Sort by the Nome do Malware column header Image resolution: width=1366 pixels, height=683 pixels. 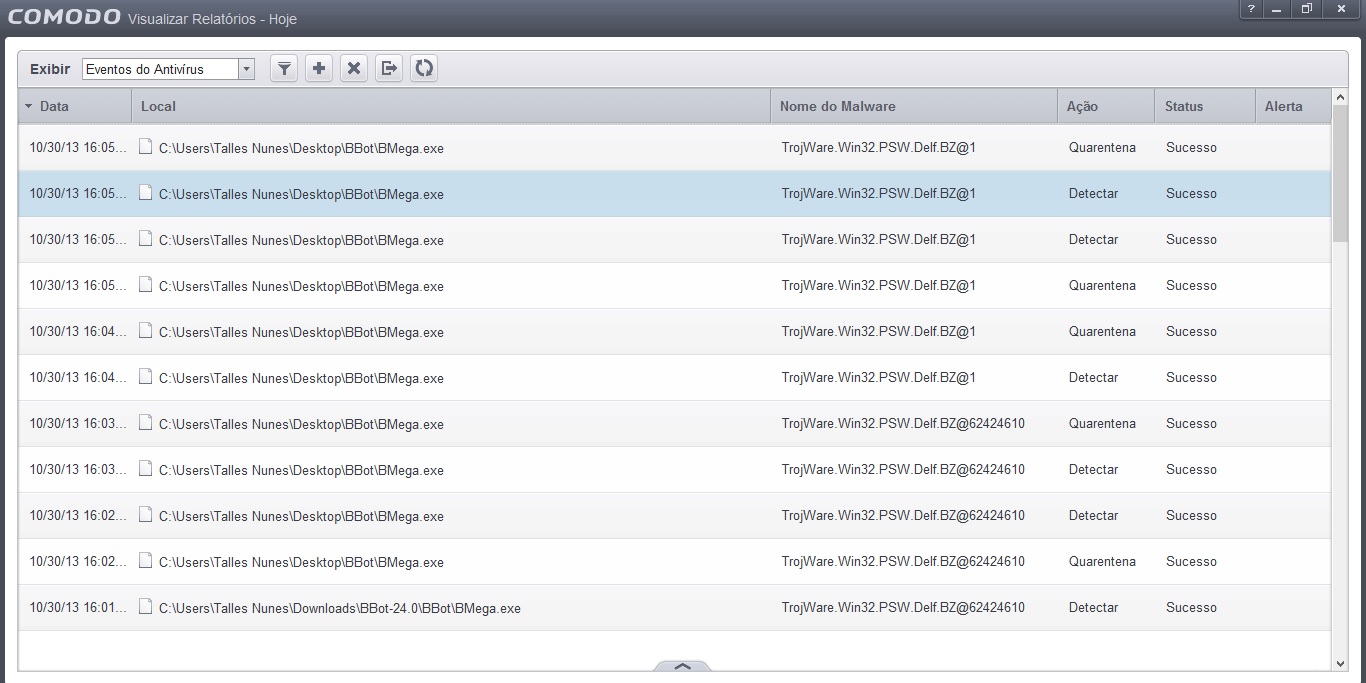913,106
